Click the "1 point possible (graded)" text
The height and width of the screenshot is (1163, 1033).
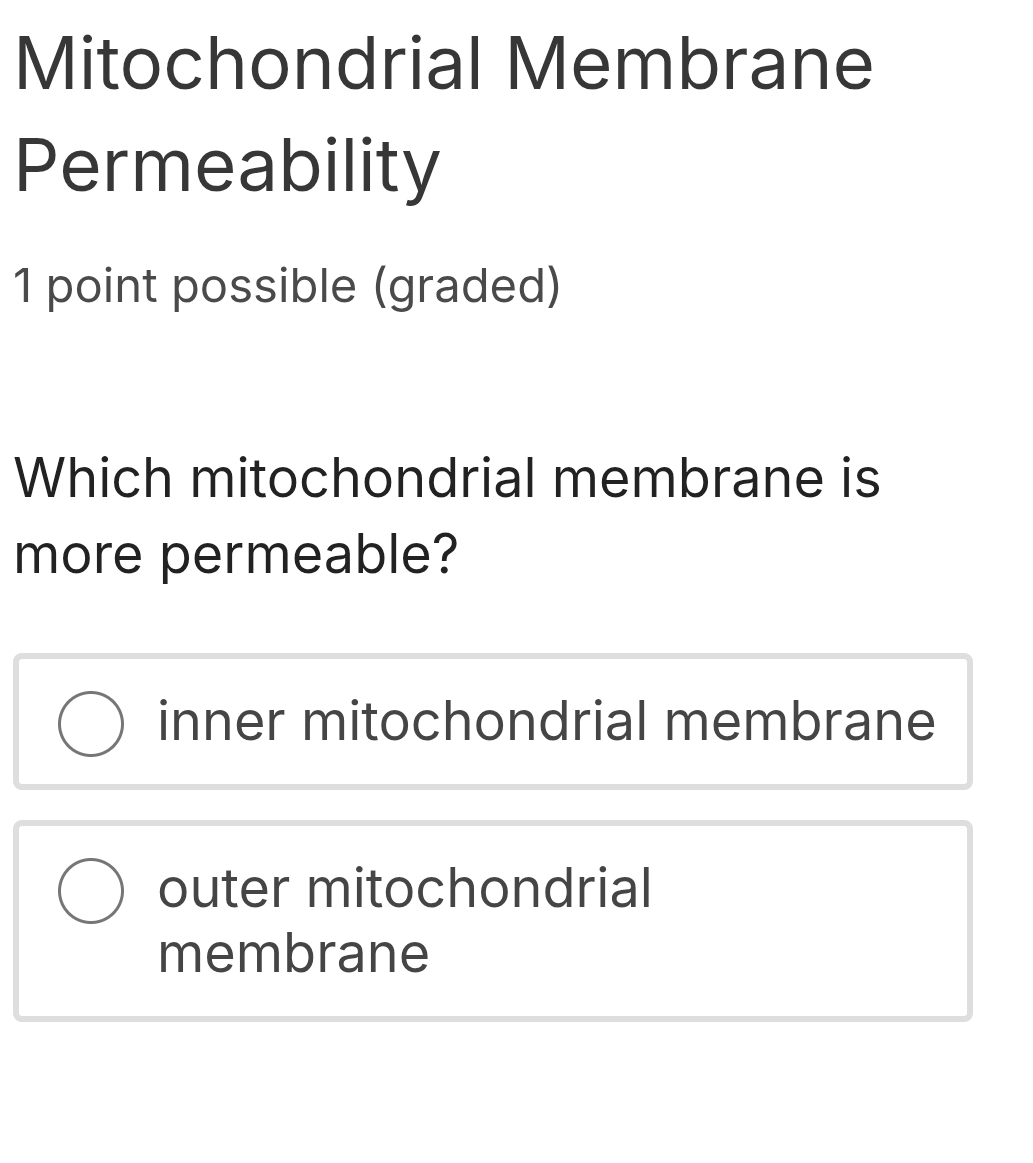click(x=287, y=287)
